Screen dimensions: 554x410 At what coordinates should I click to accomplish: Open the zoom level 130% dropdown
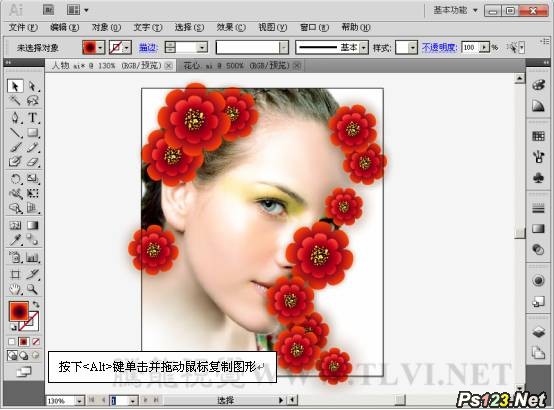[x=80, y=401]
